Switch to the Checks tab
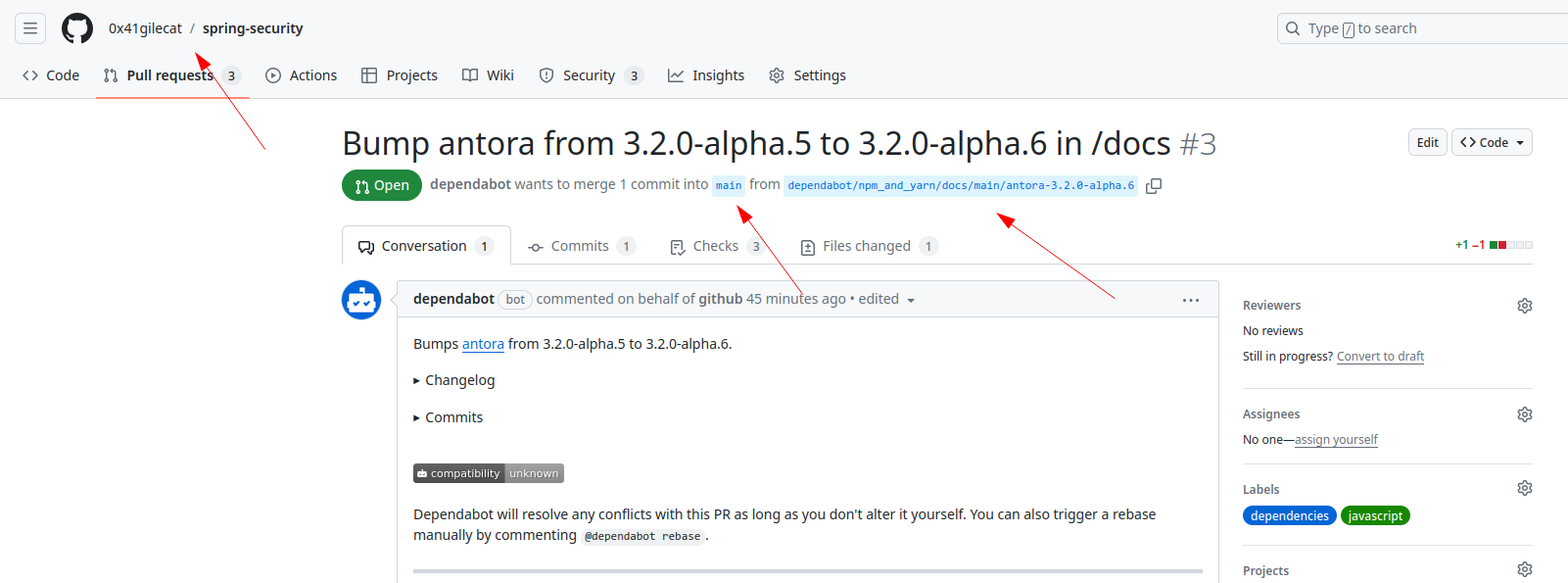Screen dimensions: 1568x583 (717, 246)
